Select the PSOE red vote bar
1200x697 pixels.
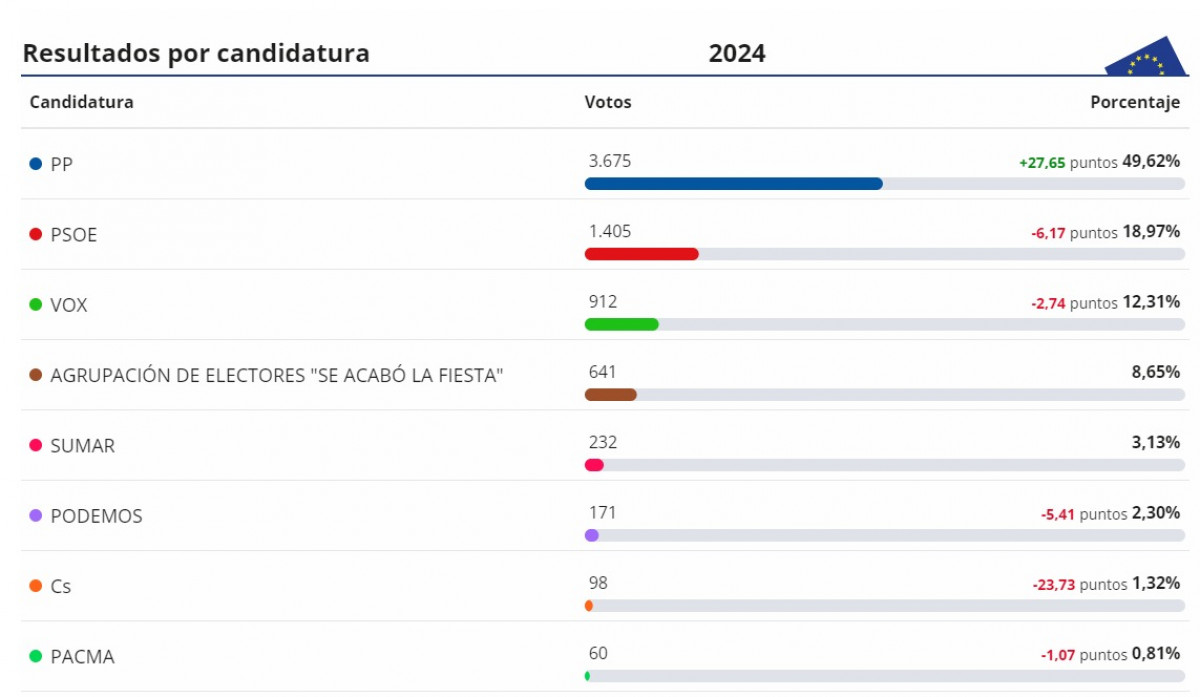coord(641,254)
